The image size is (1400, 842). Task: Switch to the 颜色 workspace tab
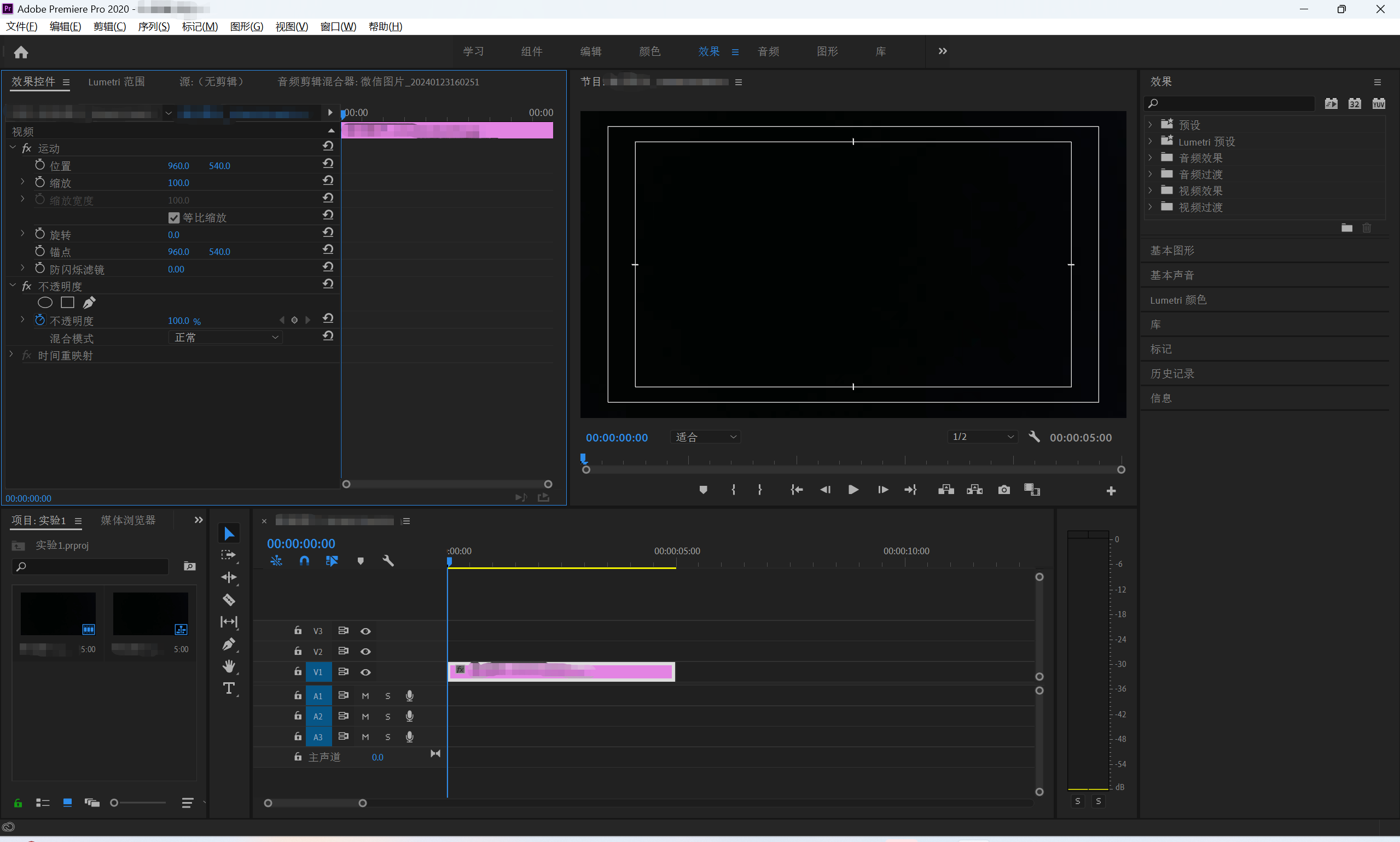[x=649, y=51]
